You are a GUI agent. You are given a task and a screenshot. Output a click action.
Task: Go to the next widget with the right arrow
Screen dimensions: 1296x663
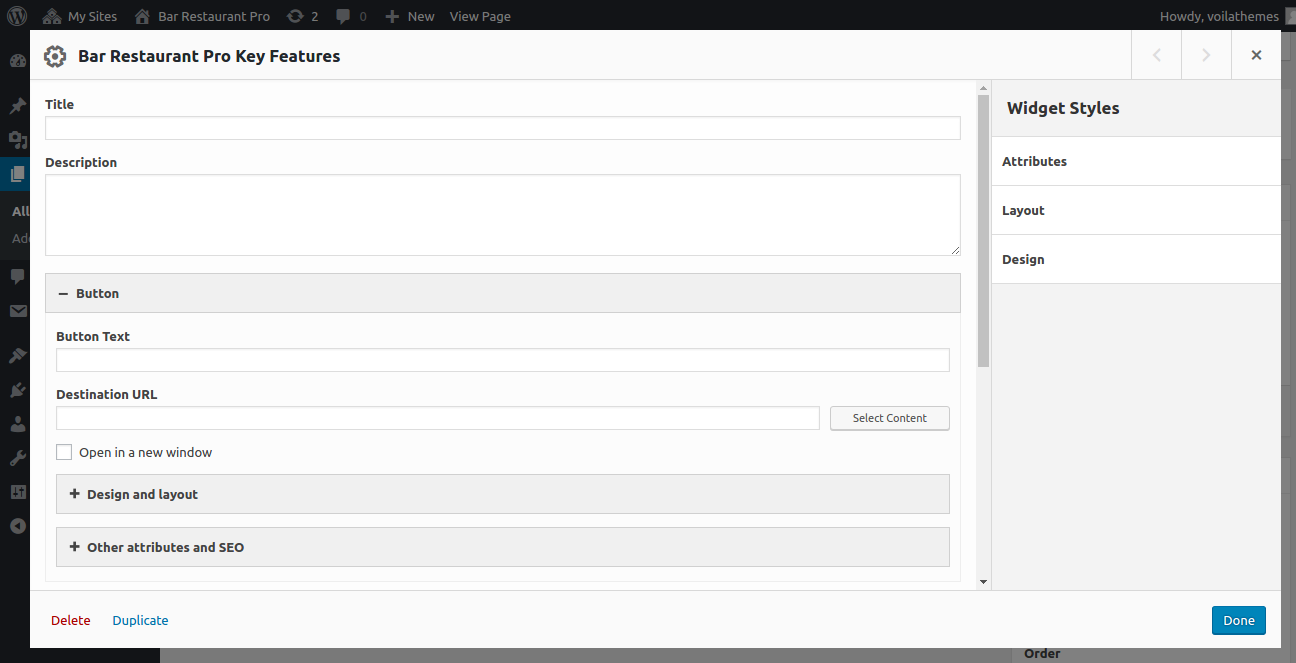[x=1206, y=55]
